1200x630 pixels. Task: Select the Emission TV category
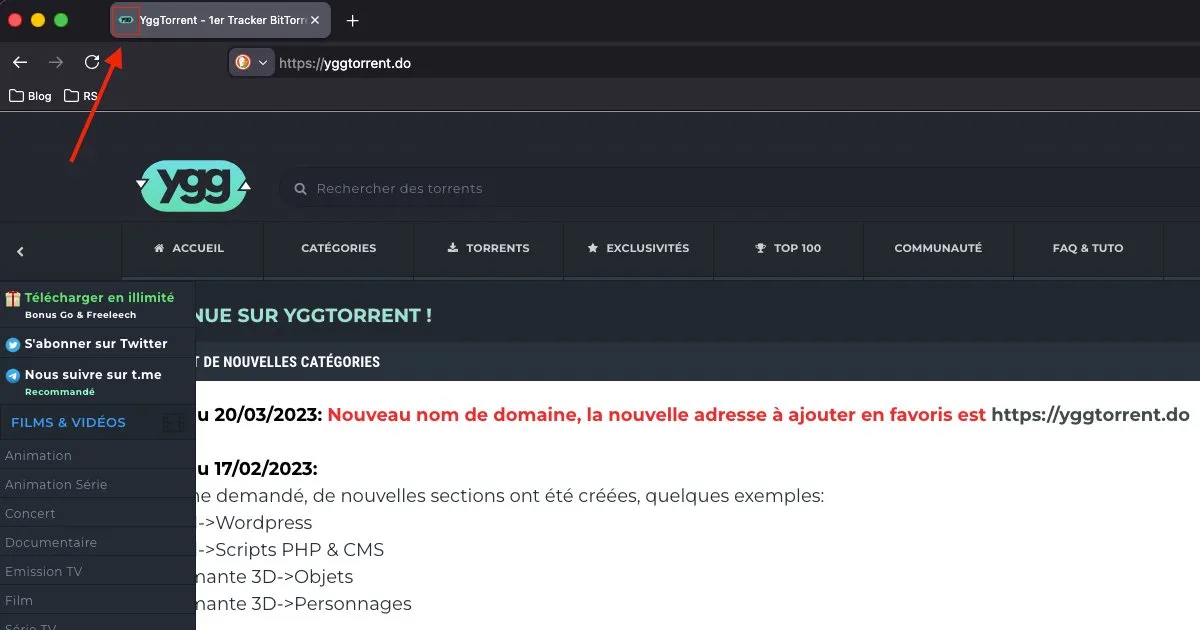point(43,571)
